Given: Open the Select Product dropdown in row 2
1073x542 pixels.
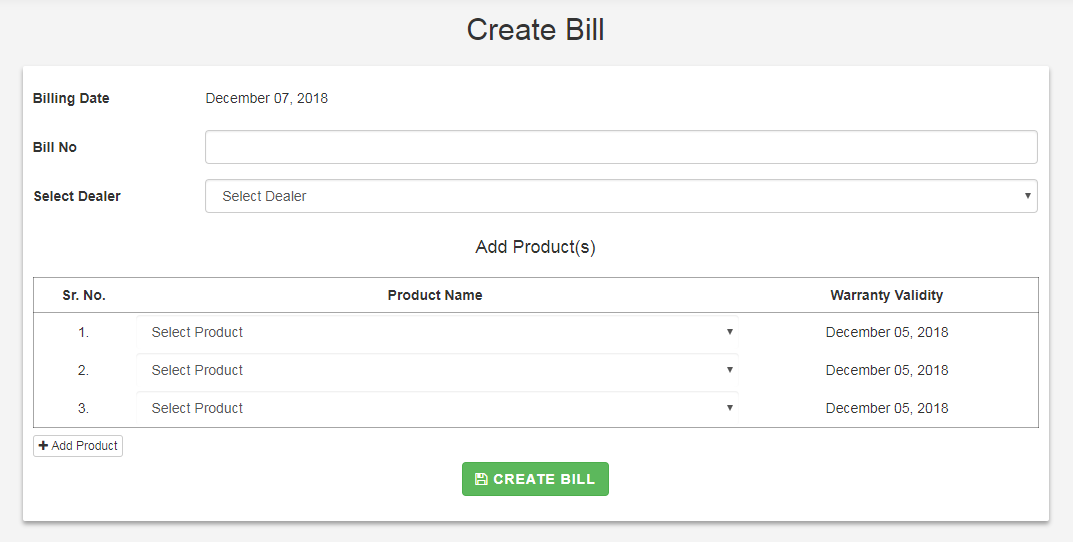Looking at the screenshot, I should click(x=437, y=370).
